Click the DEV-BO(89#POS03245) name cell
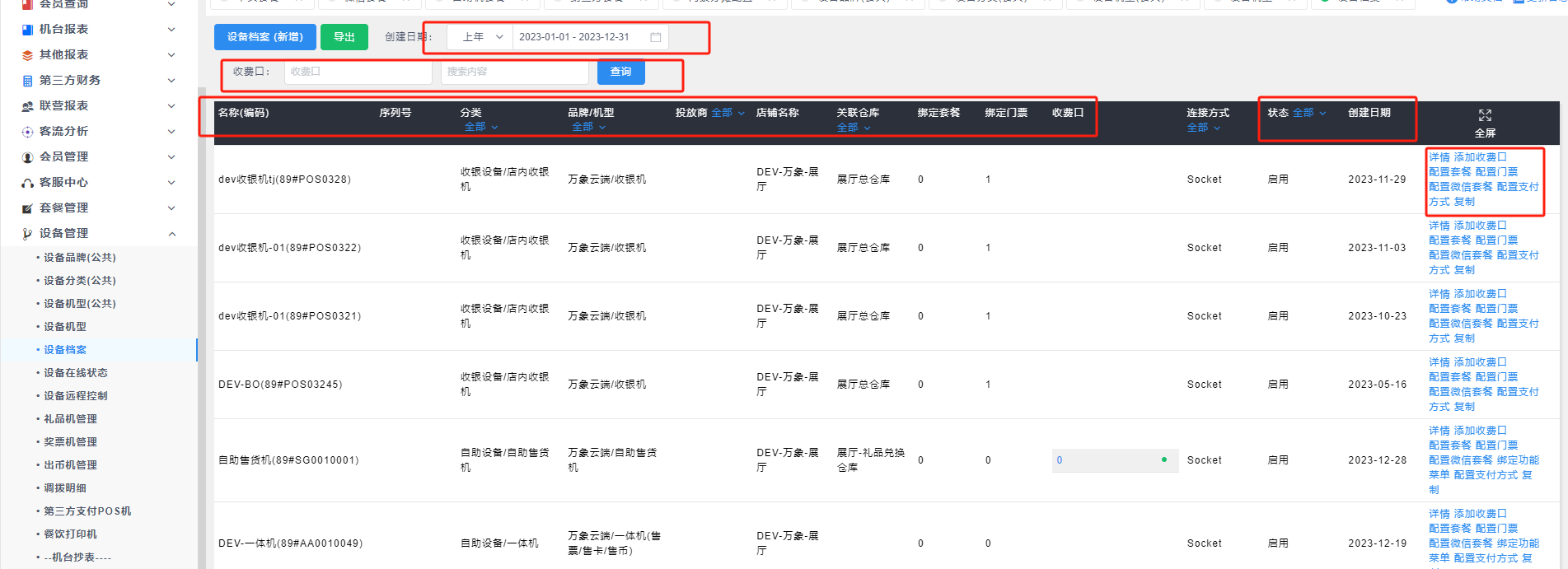This screenshot has width=1568, height=569. 280,385
